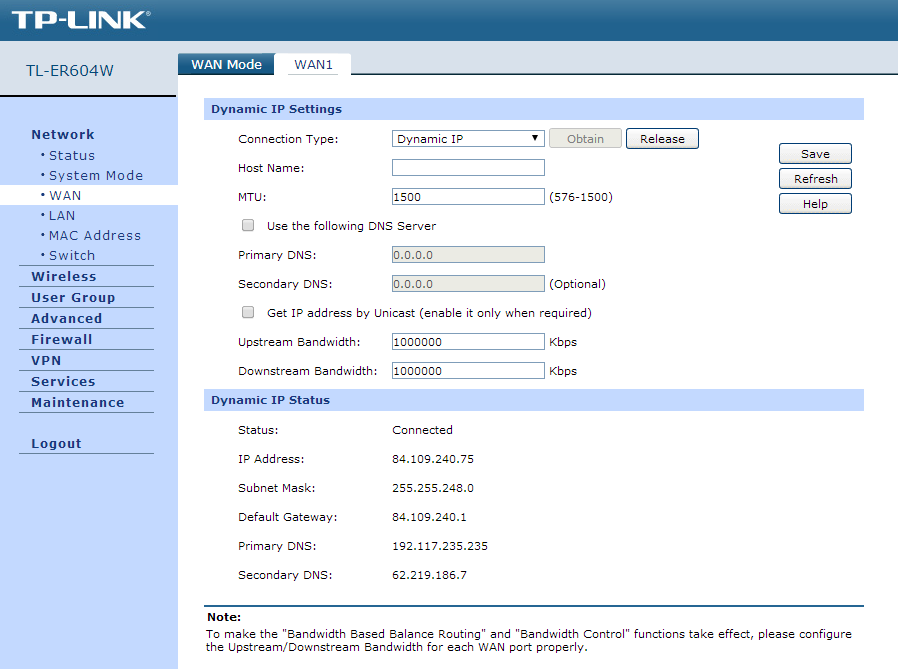Image resolution: width=898 pixels, height=669 pixels.
Task: Open the Help button
Action: click(x=815, y=204)
